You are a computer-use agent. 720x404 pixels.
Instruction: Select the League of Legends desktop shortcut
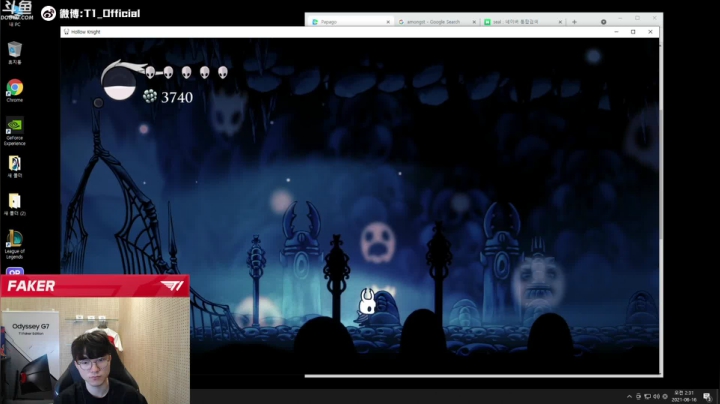(x=15, y=245)
